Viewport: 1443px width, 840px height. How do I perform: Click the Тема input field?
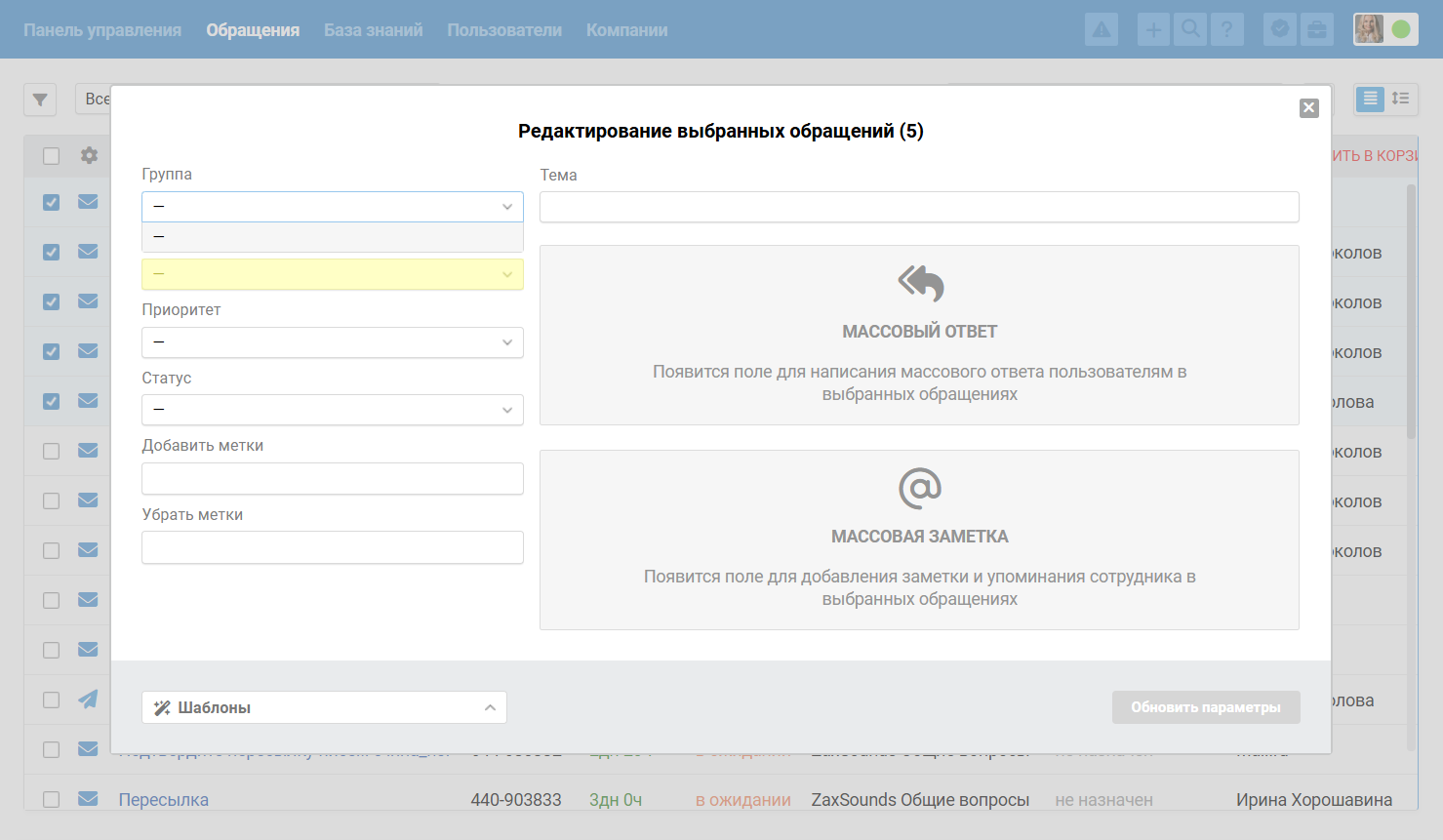(919, 207)
